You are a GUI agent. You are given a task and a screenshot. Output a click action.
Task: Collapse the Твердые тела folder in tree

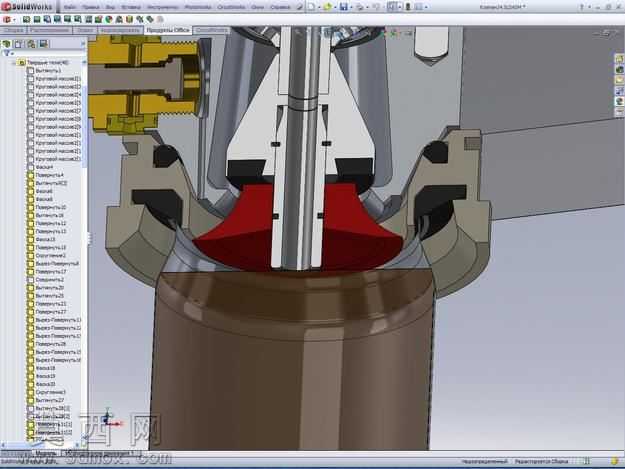[x=16, y=62]
